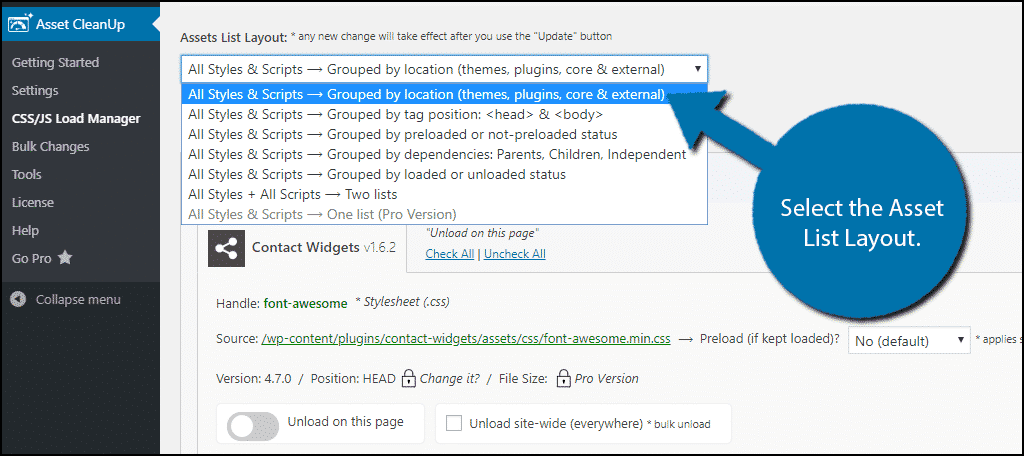Click the File Size lock icon

coord(563,378)
